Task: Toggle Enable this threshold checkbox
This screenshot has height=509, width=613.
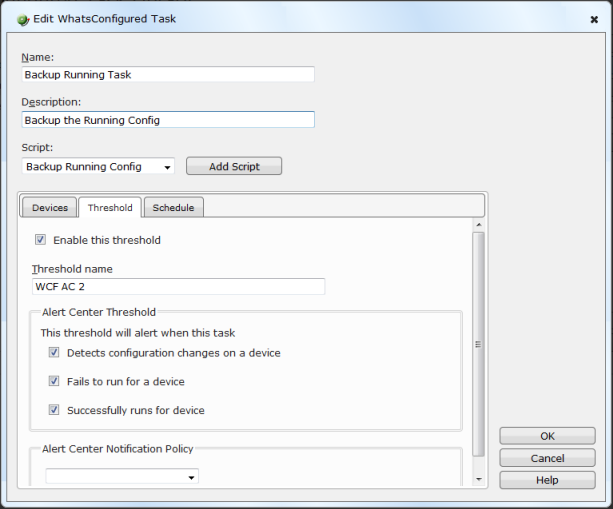Action: pos(40,239)
